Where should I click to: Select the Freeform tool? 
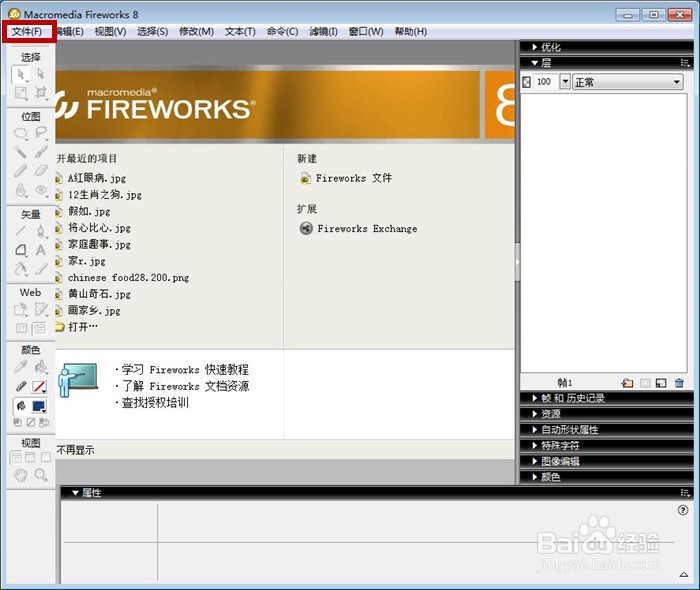click(21, 269)
